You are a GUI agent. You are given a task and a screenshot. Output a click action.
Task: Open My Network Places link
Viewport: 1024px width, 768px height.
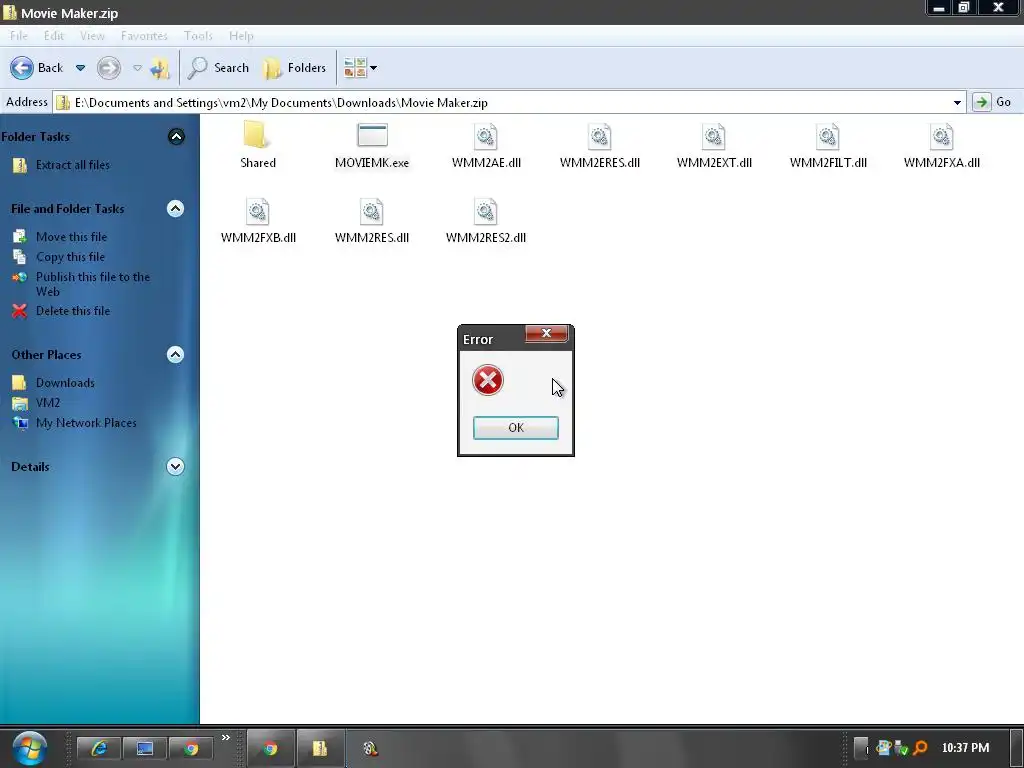[x=86, y=423]
